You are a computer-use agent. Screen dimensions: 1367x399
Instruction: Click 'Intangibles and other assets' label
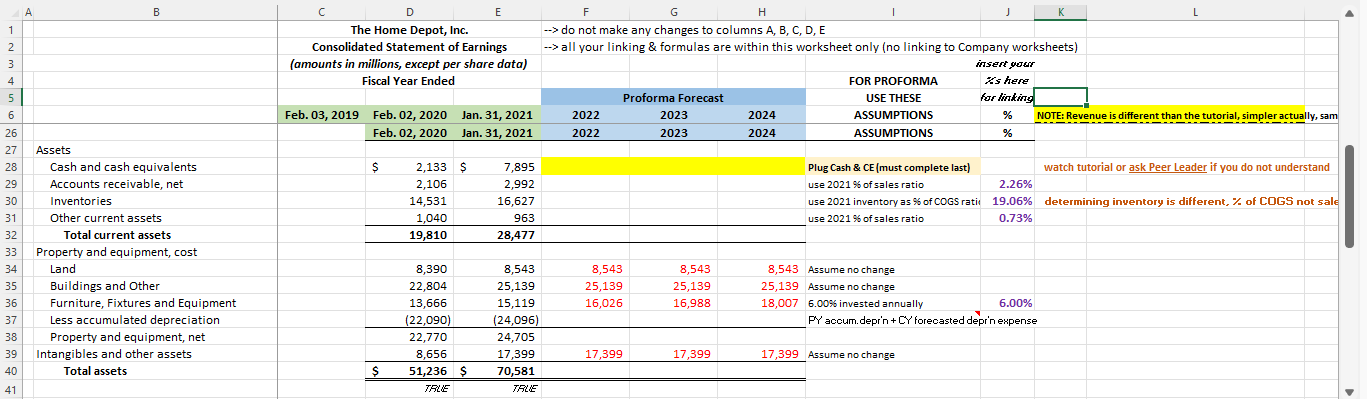113,354
